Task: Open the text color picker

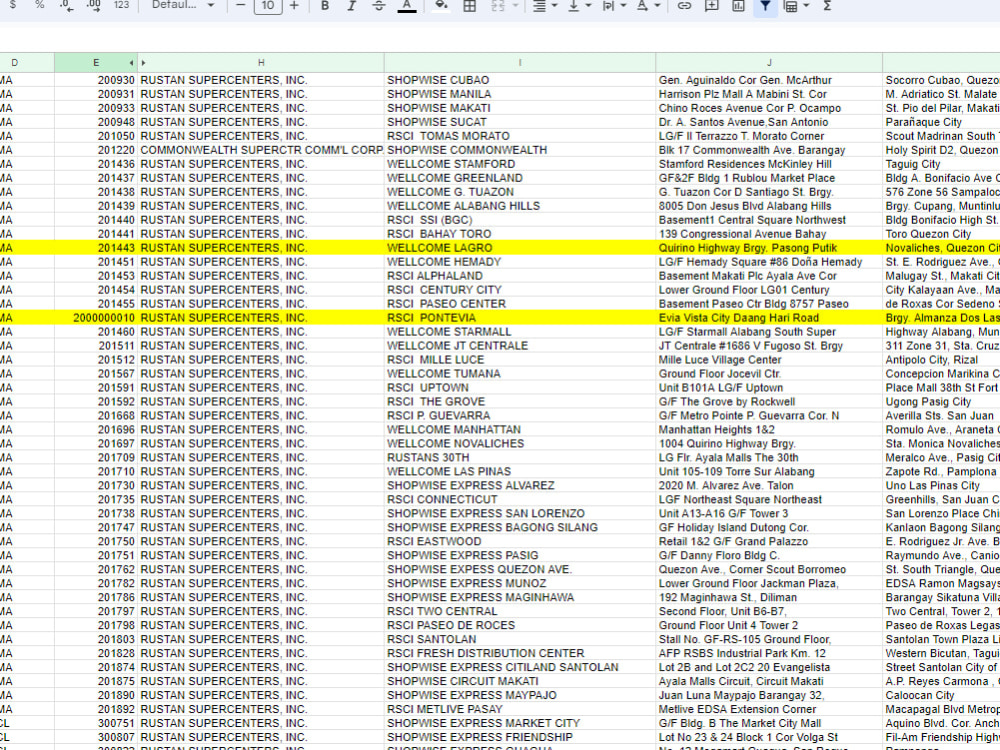Action: (407, 6)
